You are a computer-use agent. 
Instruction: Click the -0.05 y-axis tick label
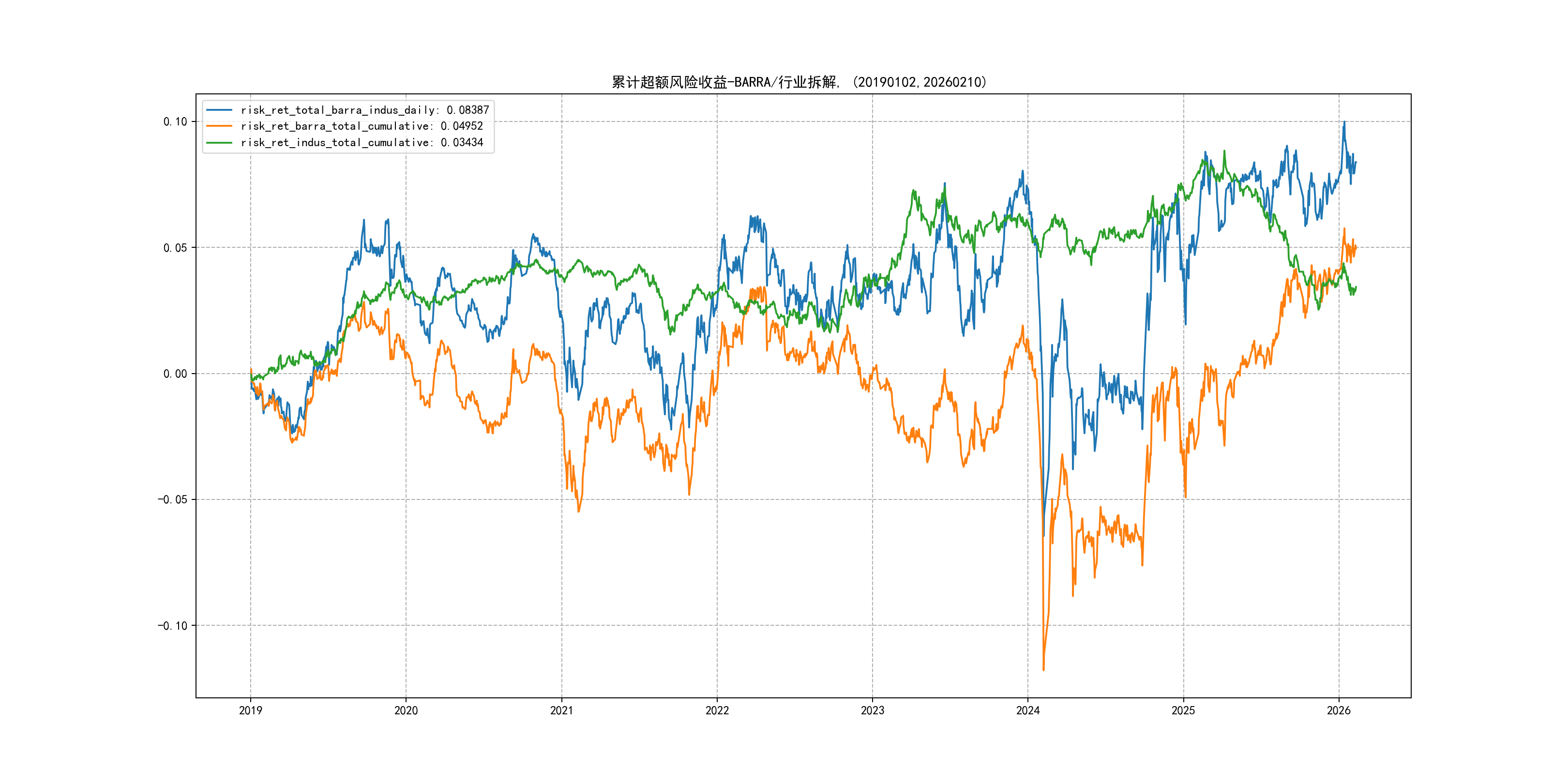point(172,500)
